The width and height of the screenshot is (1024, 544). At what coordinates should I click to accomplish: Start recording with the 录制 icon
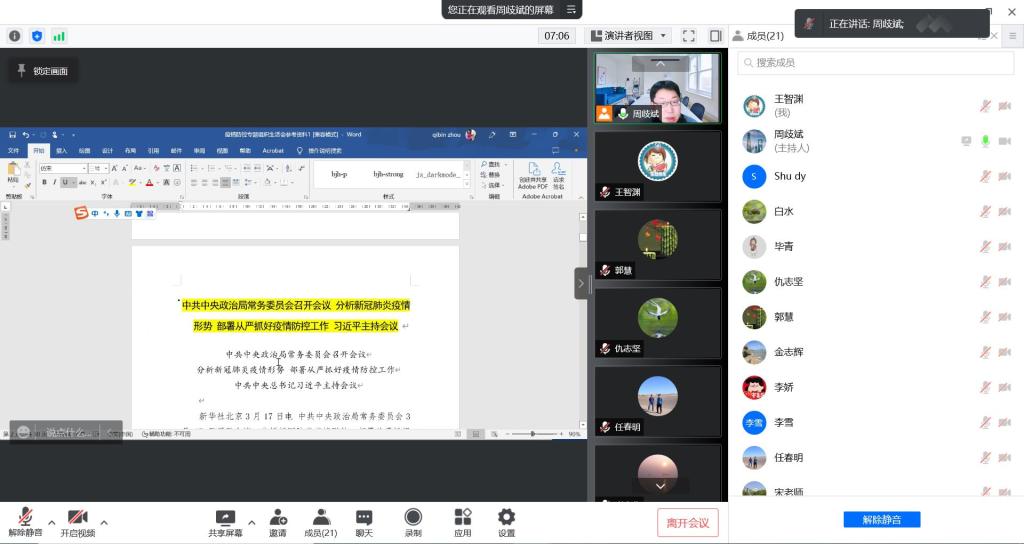[x=413, y=523]
